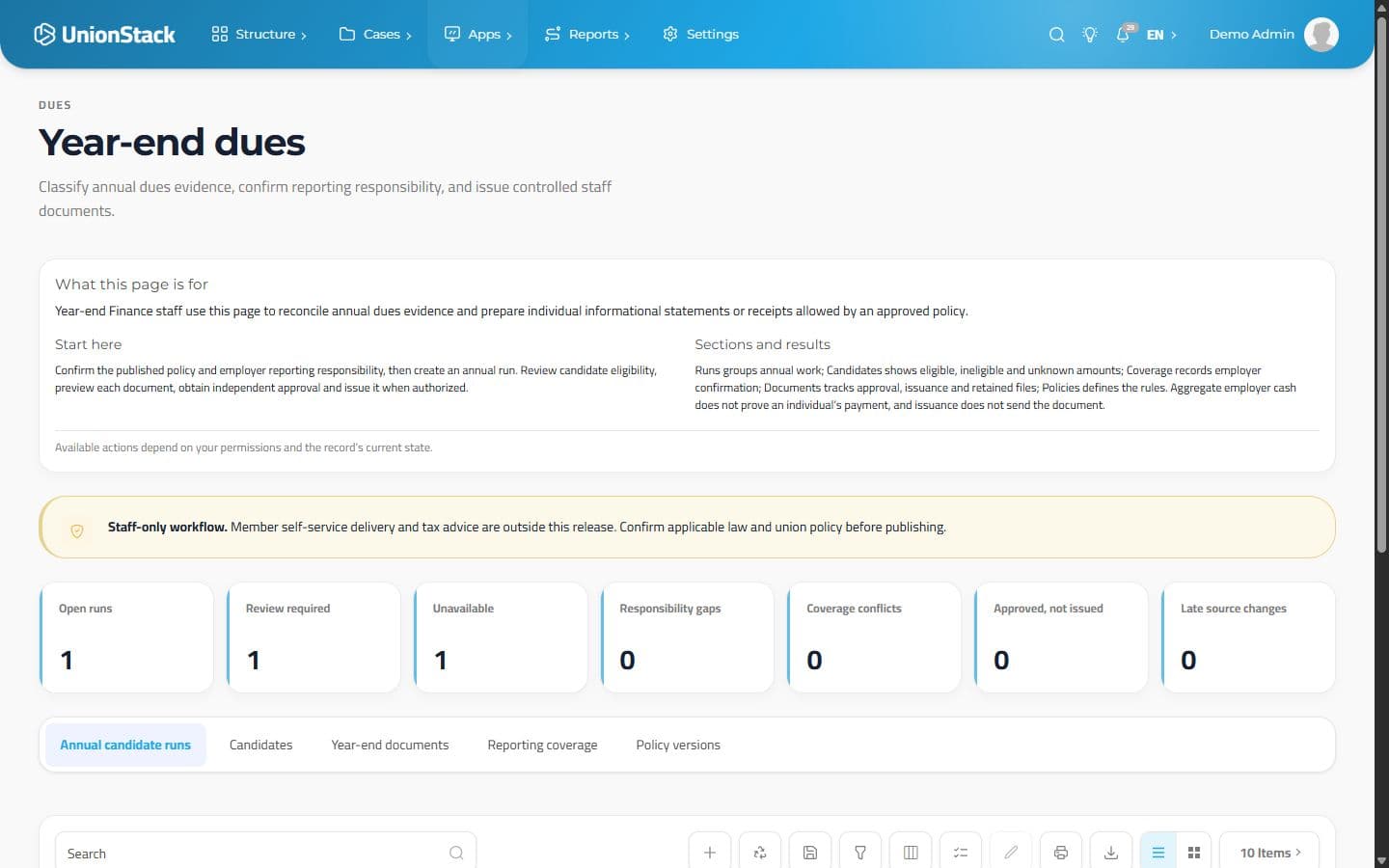
Task: Click the Review required stat card
Action: click(313, 637)
